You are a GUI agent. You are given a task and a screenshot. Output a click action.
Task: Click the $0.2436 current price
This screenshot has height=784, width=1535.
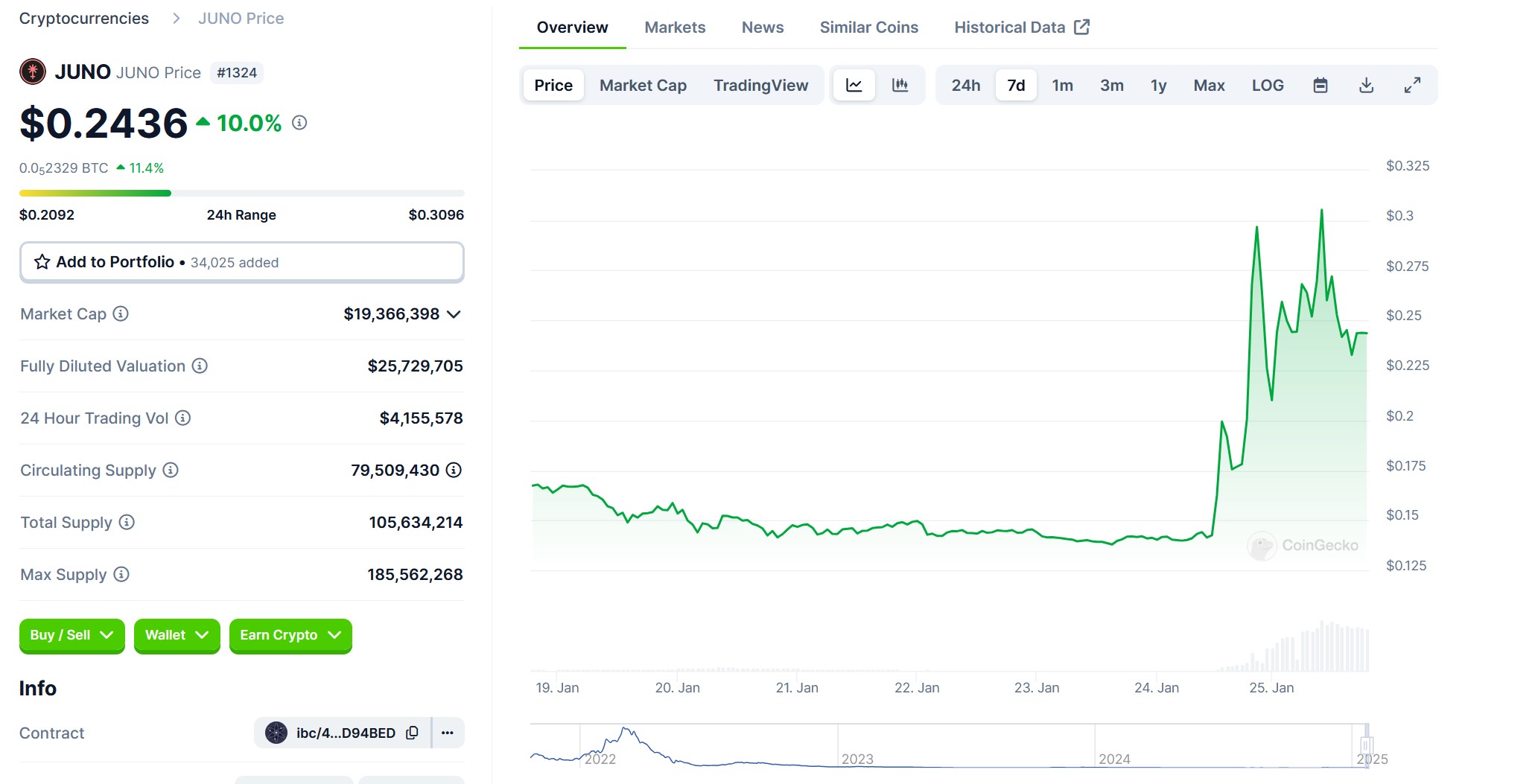(x=104, y=123)
